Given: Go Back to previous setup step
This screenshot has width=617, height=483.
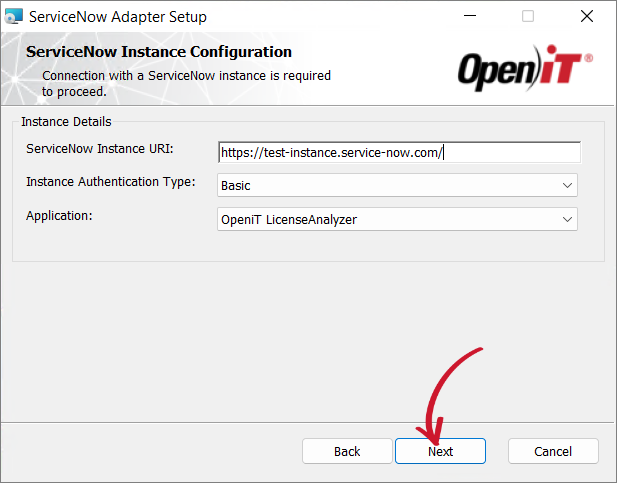Looking at the screenshot, I should [x=347, y=451].
